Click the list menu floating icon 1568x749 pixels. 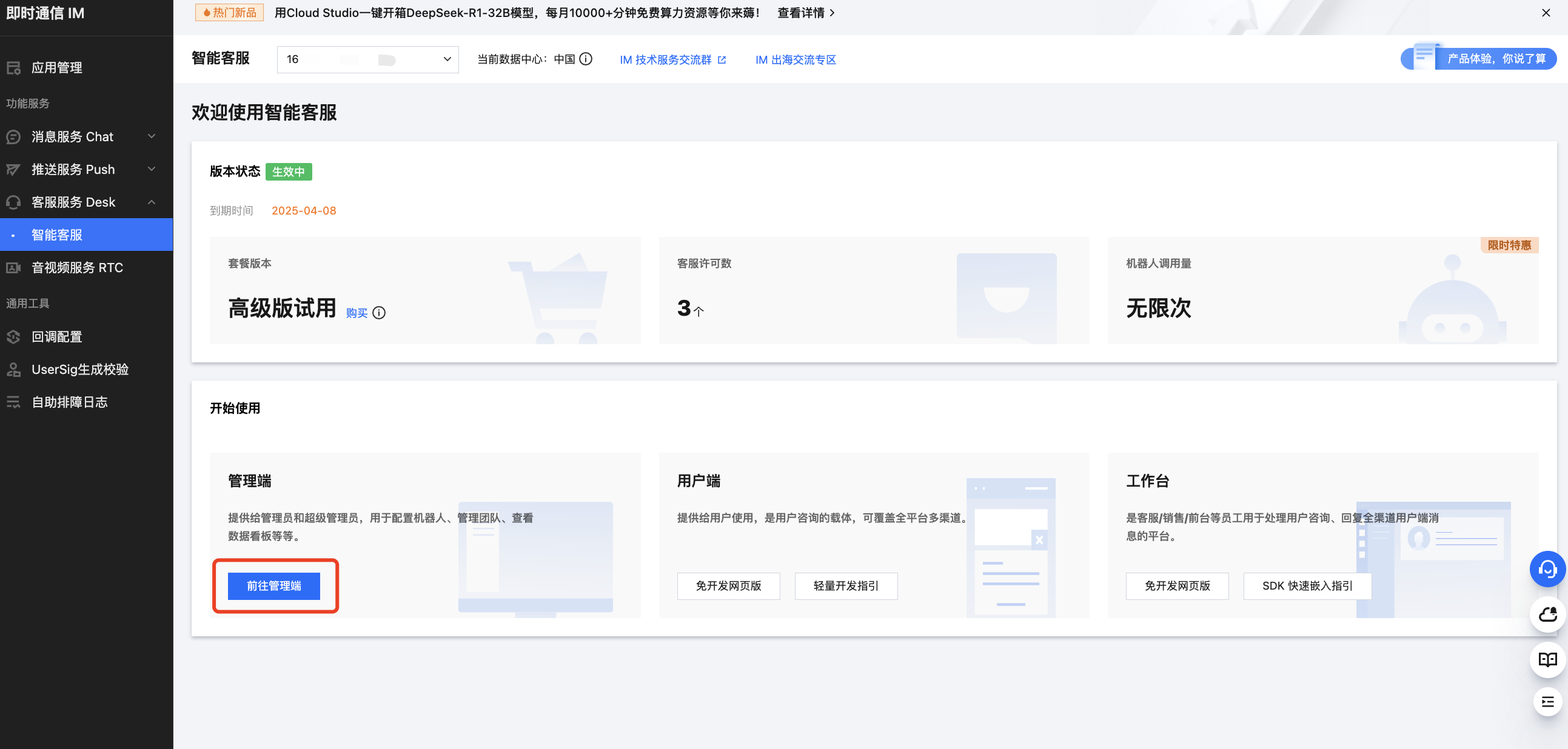click(1547, 702)
